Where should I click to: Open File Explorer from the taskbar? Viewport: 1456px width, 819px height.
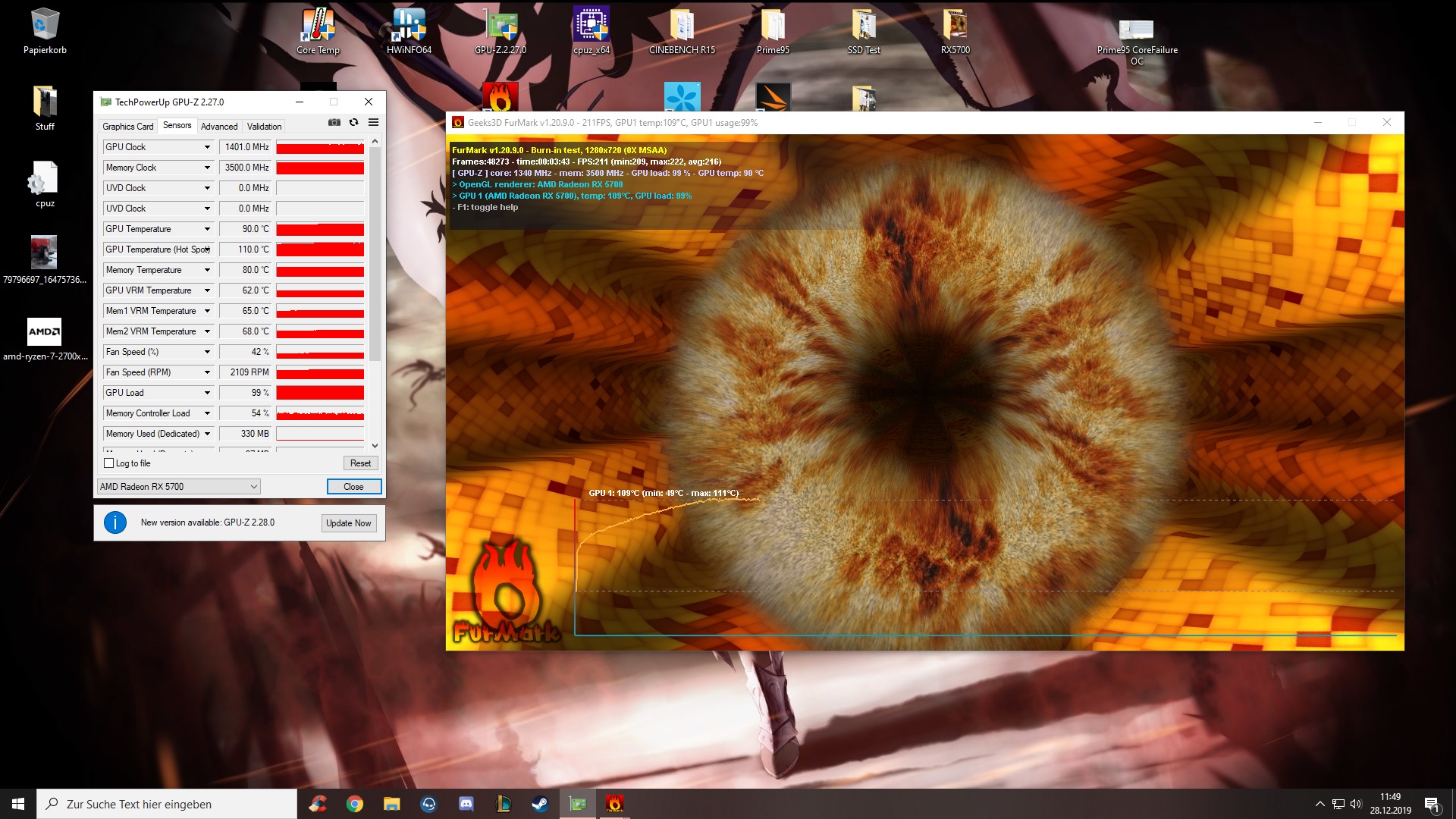click(x=391, y=804)
